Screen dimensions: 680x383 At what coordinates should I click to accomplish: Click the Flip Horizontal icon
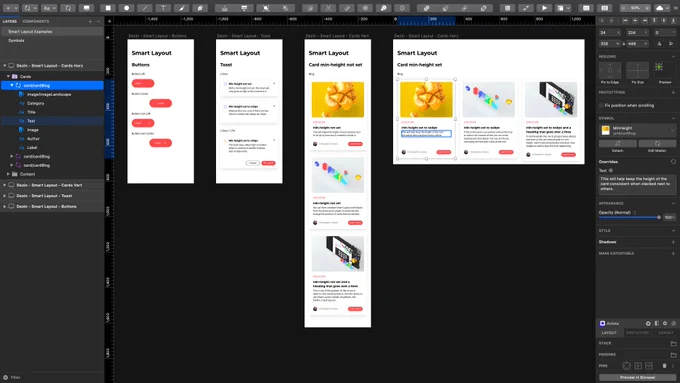coord(659,43)
